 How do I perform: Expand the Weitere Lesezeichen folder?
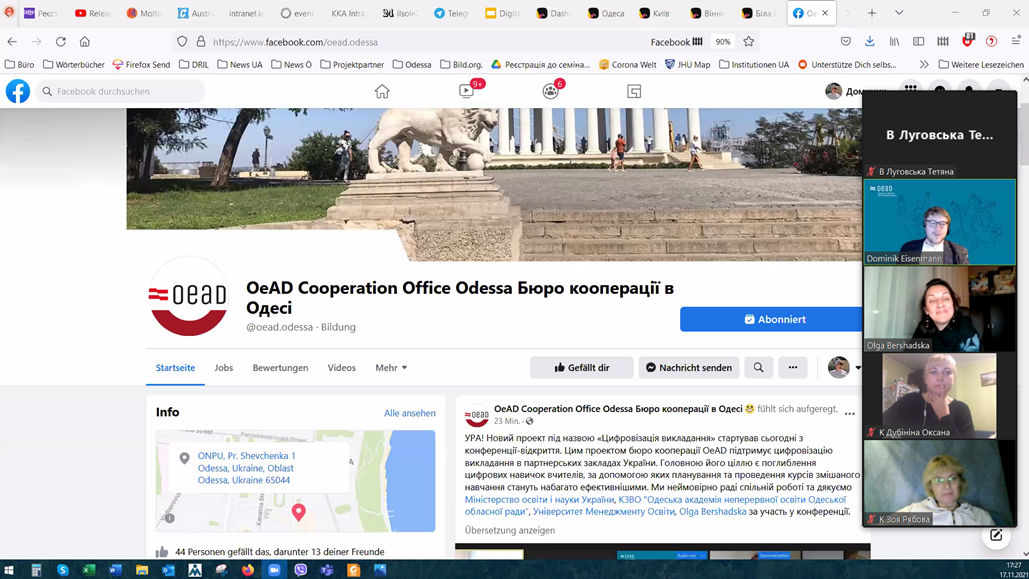[x=981, y=64]
